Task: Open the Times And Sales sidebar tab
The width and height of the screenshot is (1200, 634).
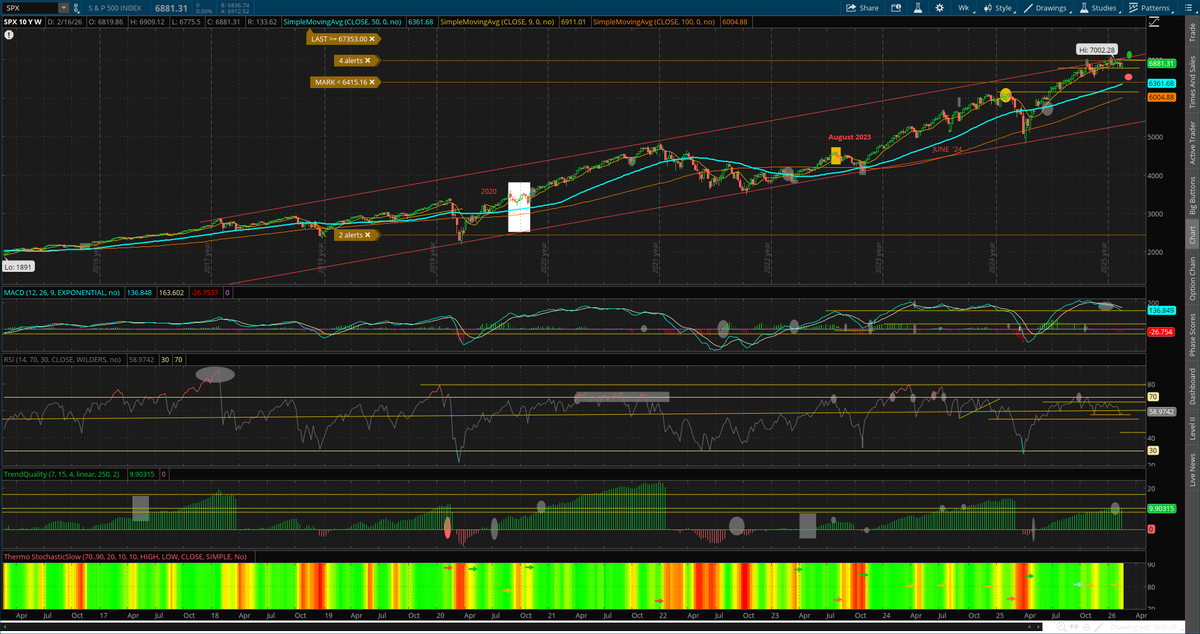Action: click(1192, 82)
